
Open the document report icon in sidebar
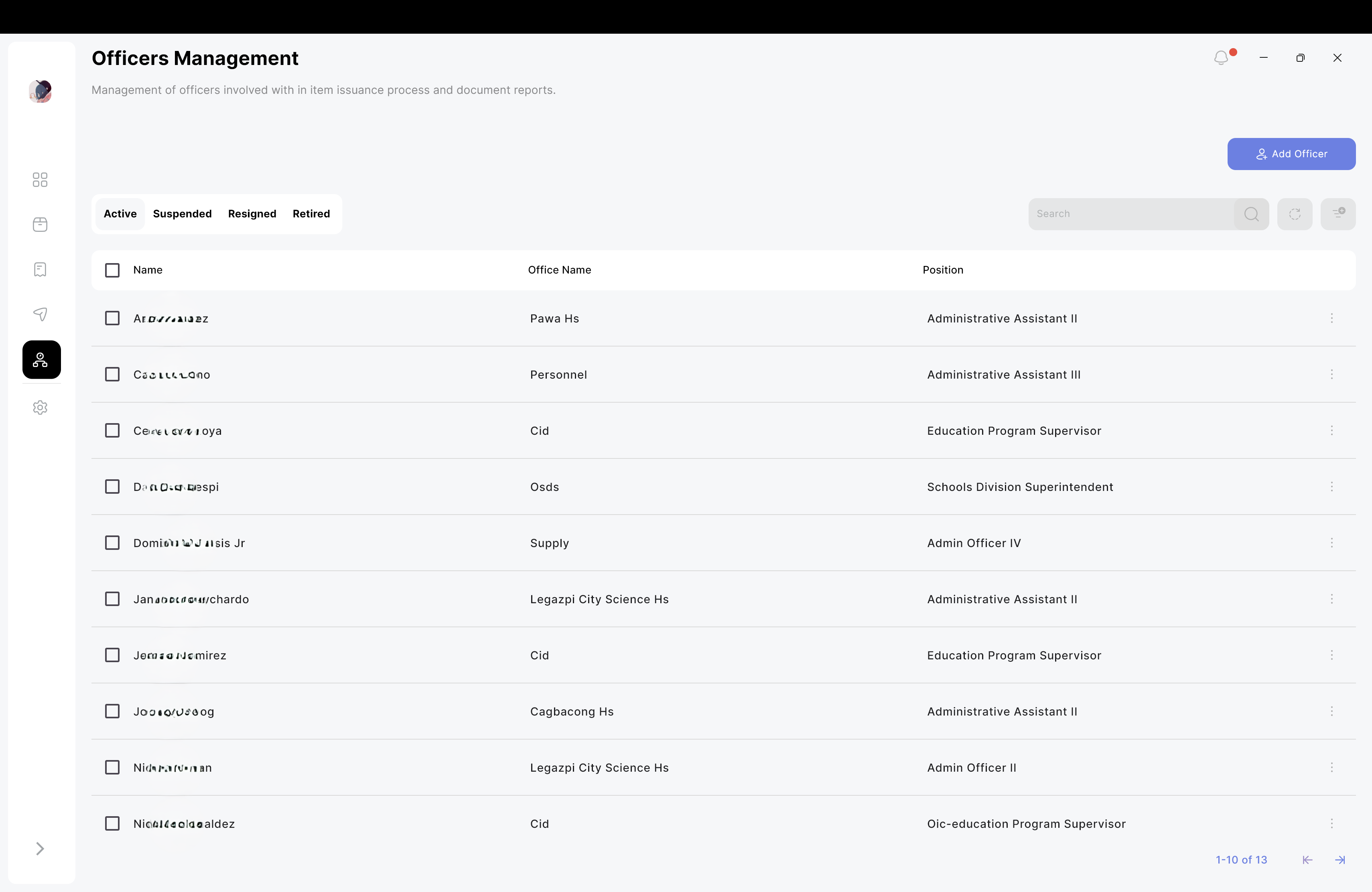pos(40,269)
